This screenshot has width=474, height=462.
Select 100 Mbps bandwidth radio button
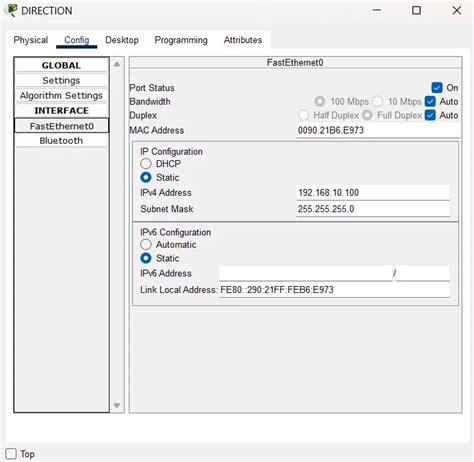point(320,101)
